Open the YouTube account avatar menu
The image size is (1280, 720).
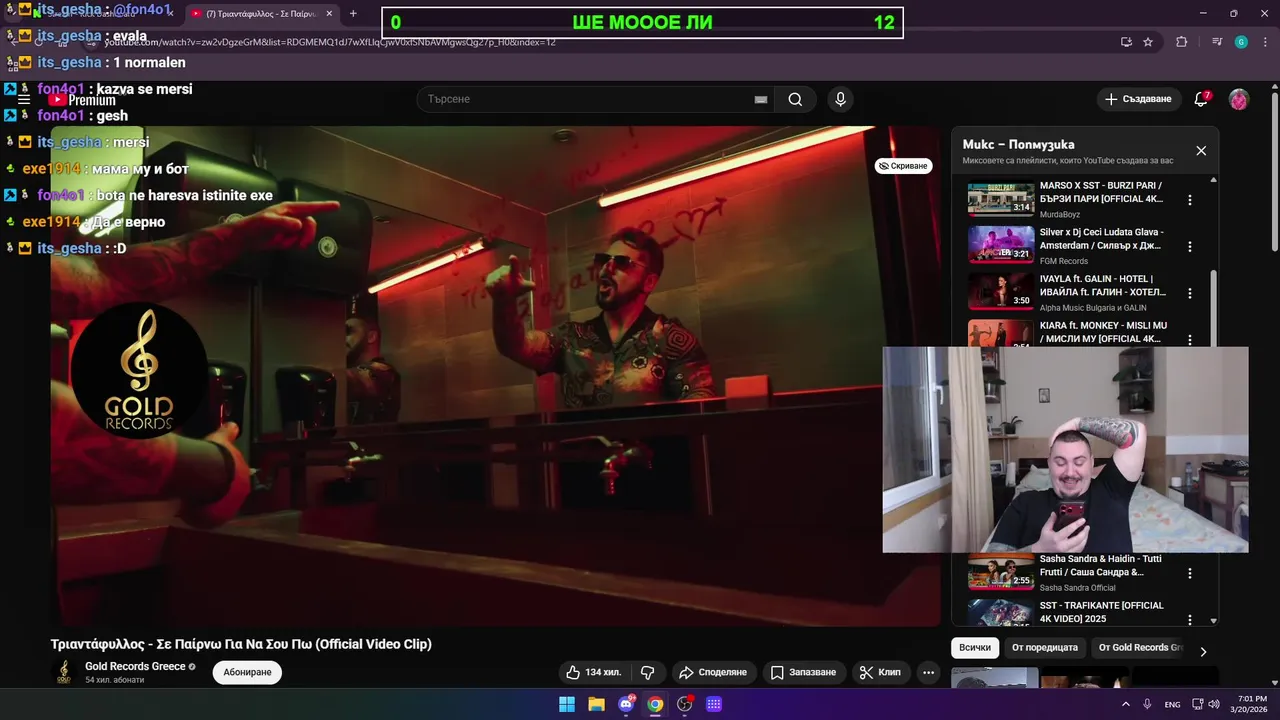pos(1238,99)
